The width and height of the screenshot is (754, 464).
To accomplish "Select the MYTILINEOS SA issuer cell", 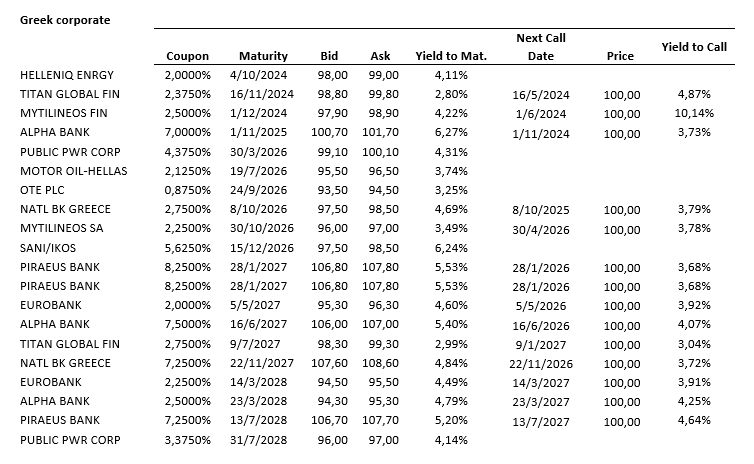I will click(x=61, y=227).
